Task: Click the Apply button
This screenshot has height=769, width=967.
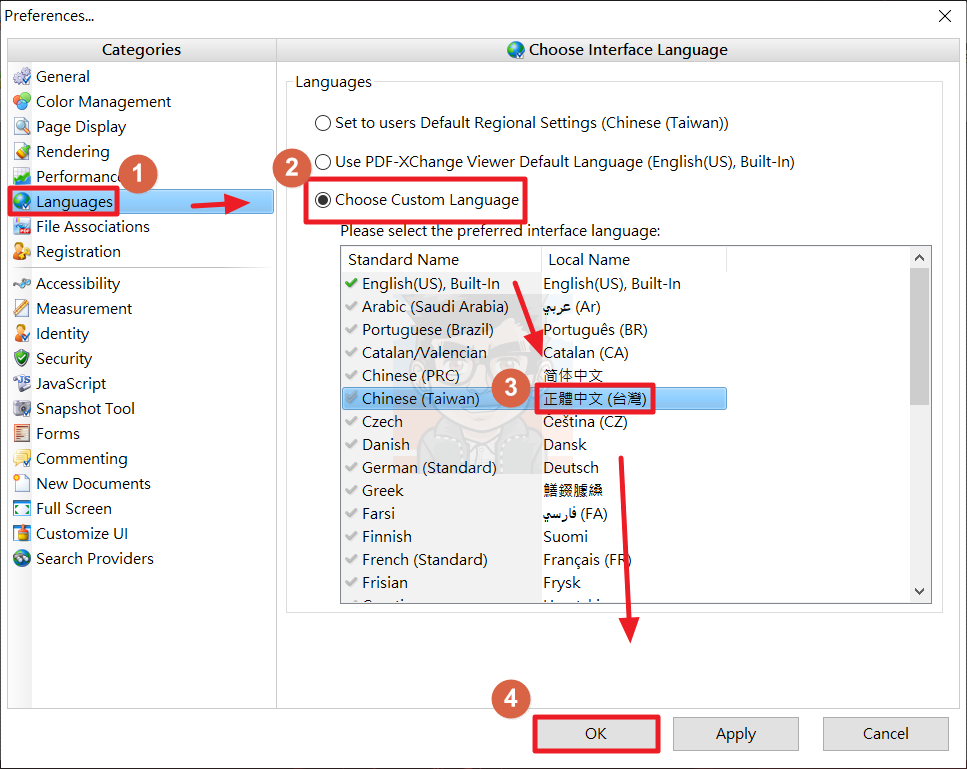Action: tap(736, 734)
